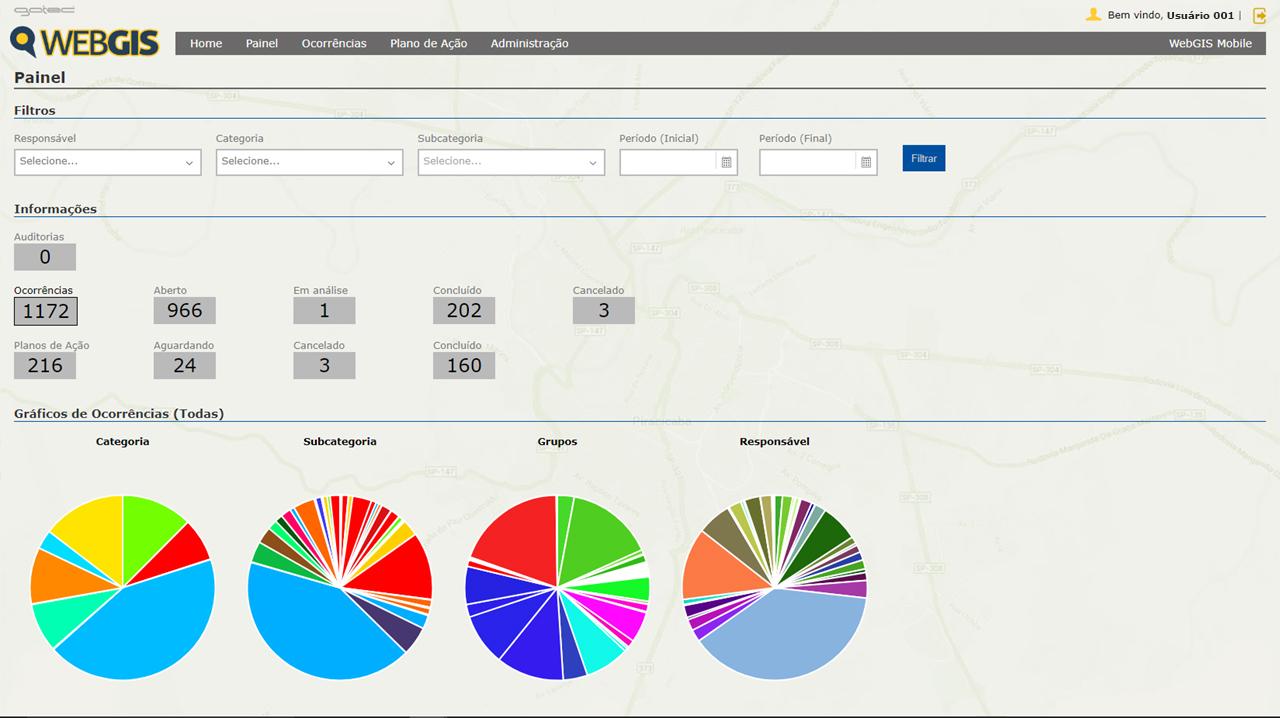The height and width of the screenshot is (718, 1280).
Task: Open the Plano de Ação menu
Action: [428, 43]
